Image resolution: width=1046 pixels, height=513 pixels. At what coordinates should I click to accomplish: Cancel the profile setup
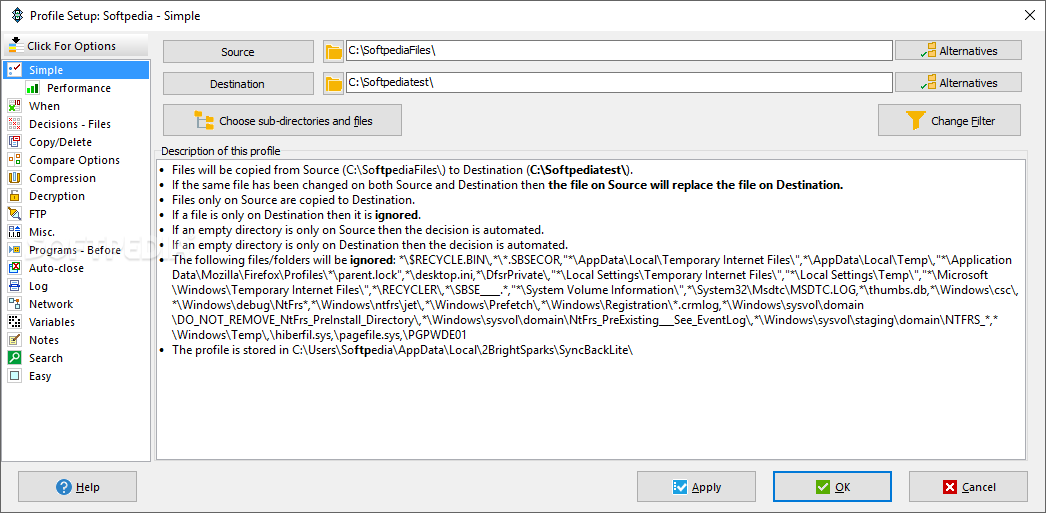969,487
